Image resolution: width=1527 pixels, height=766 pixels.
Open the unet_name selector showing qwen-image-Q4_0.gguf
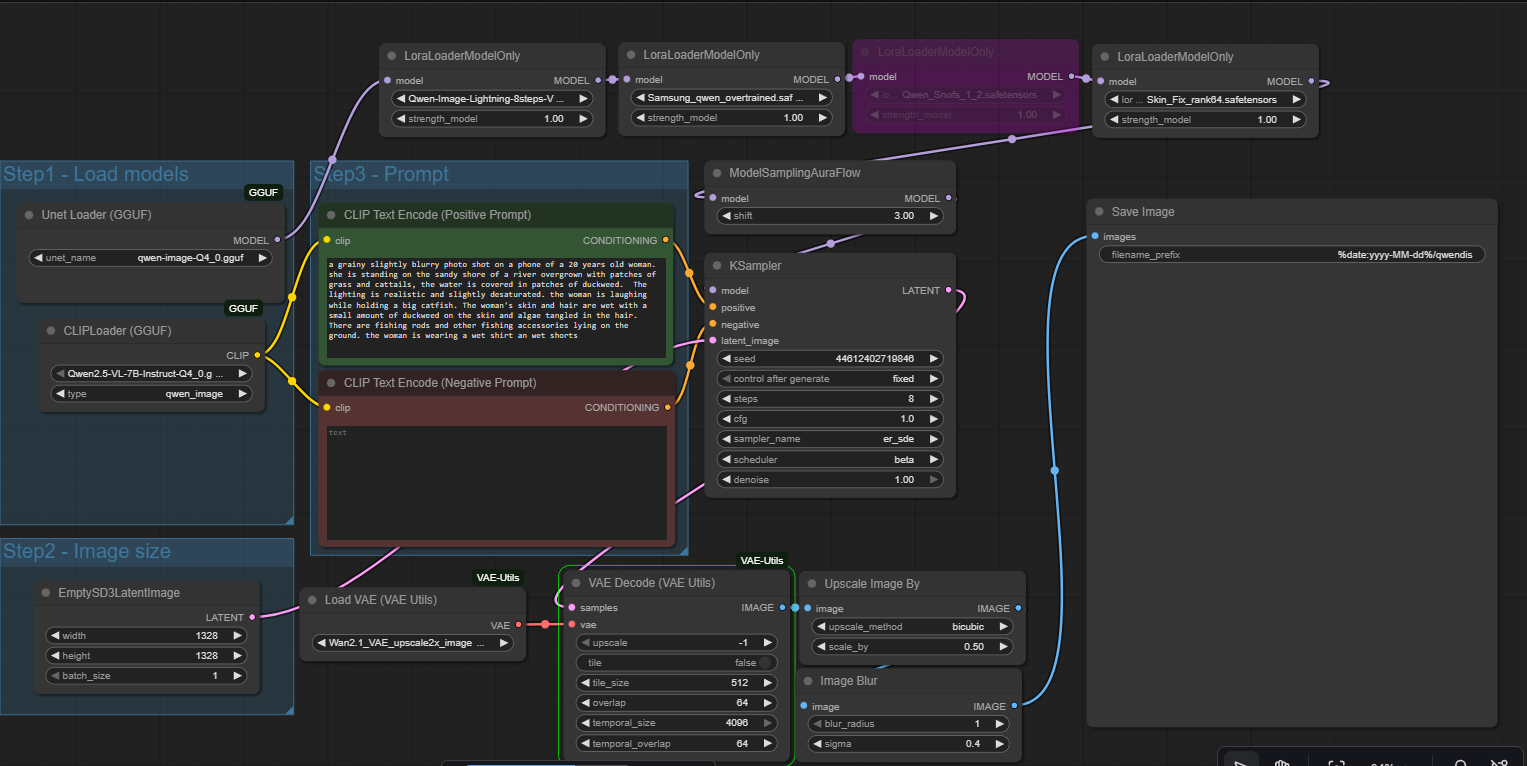[x=150, y=258]
